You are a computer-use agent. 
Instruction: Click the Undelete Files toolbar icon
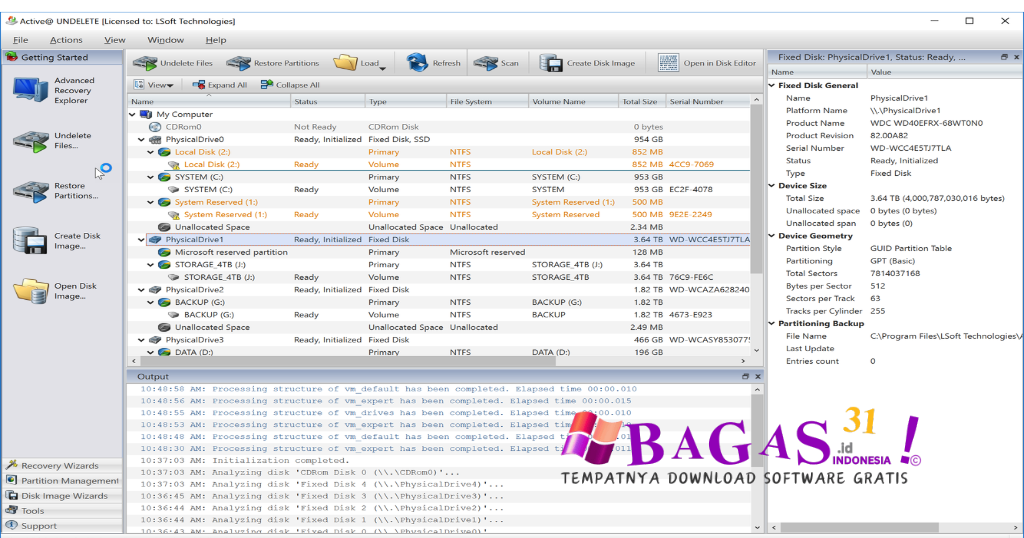pyautogui.click(x=144, y=63)
